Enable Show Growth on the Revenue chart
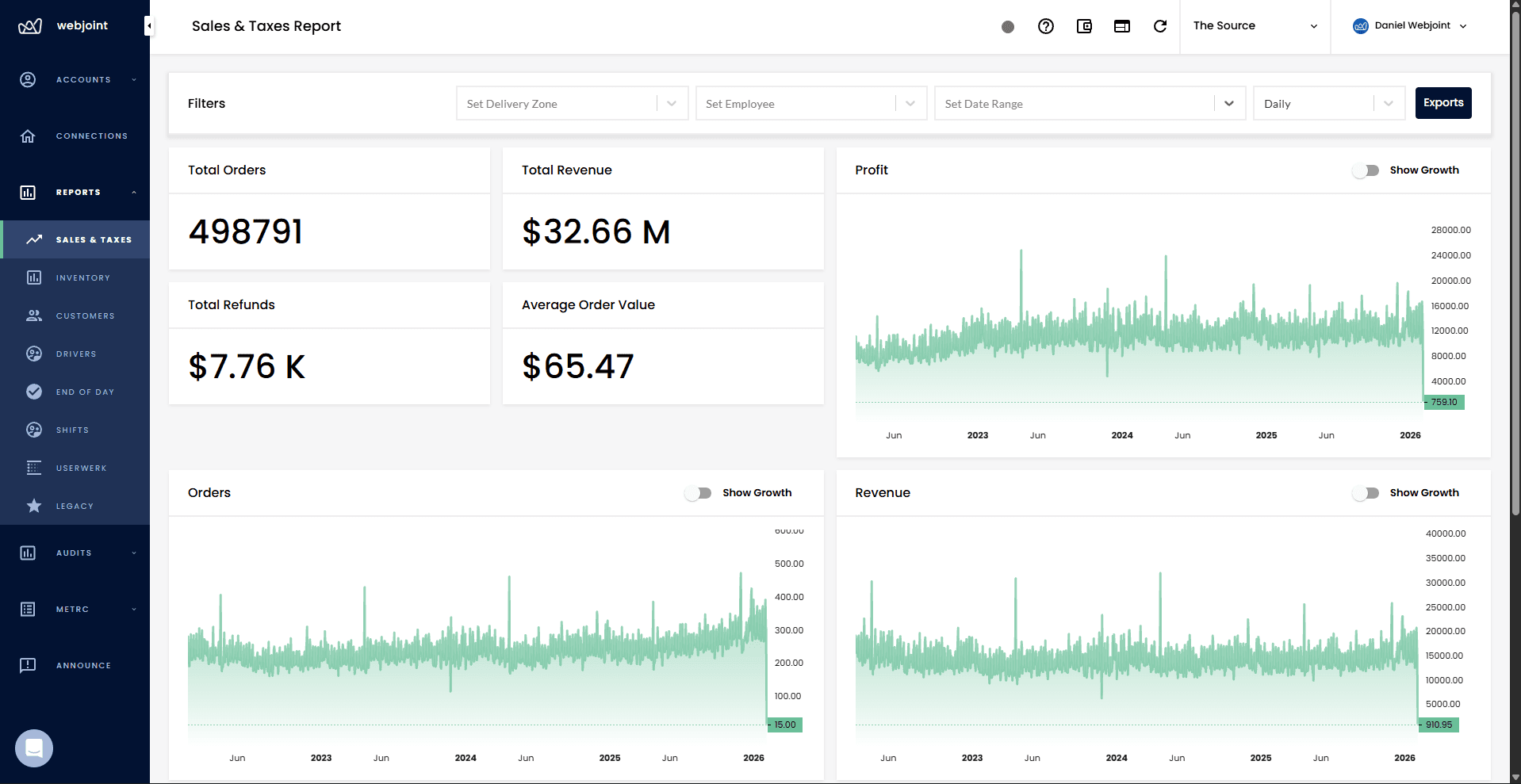This screenshot has width=1521, height=784. click(x=1366, y=492)
